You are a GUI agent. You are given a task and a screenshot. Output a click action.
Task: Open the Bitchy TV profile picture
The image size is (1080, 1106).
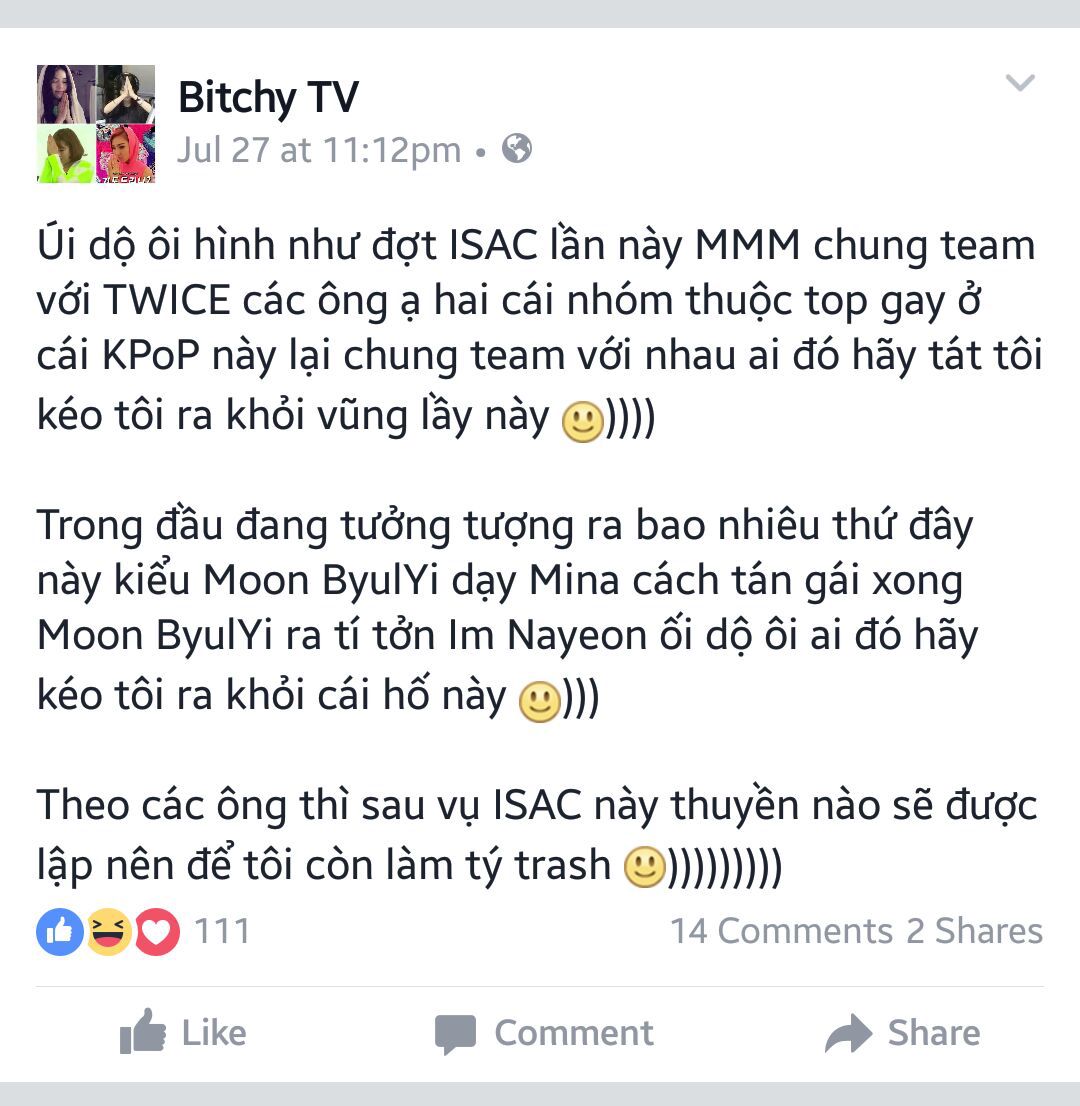(96, 124)
